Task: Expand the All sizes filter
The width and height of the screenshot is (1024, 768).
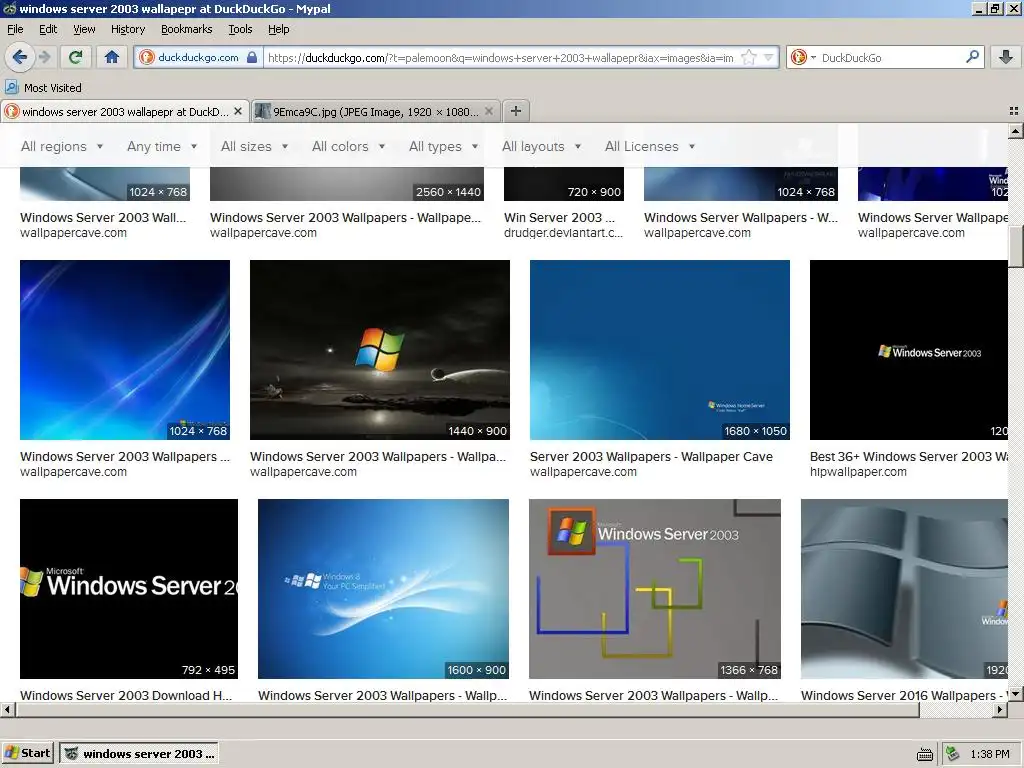Action: point(255,146)
